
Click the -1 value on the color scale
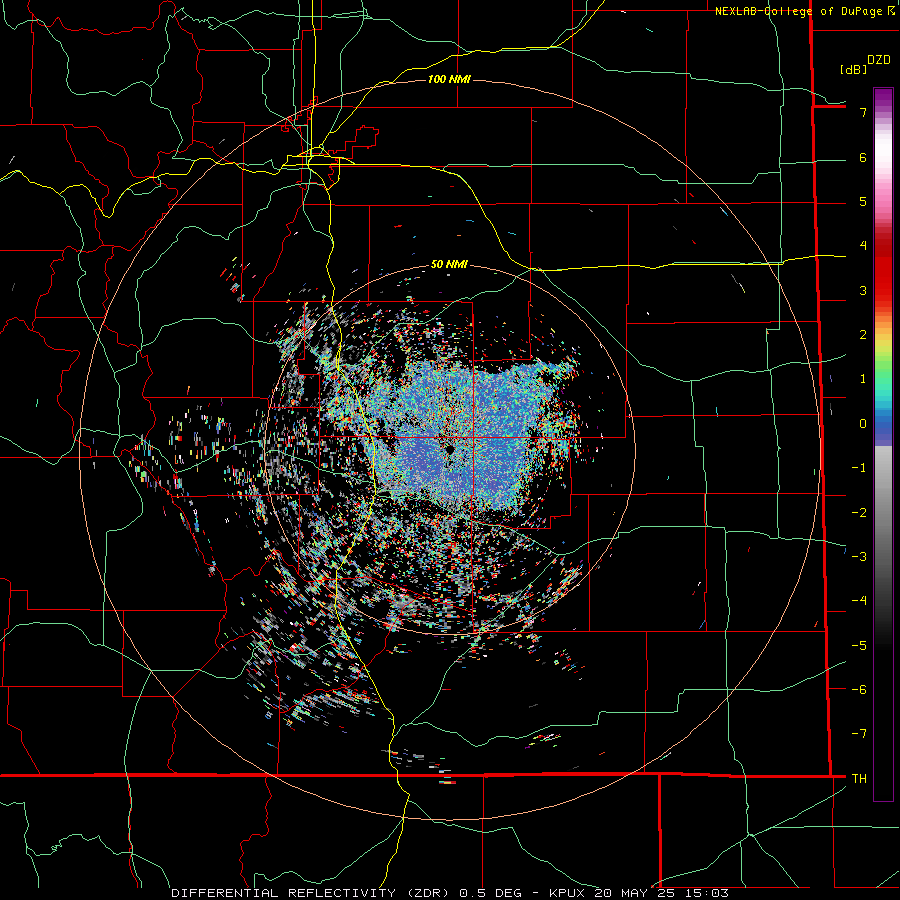click(859, 468)
